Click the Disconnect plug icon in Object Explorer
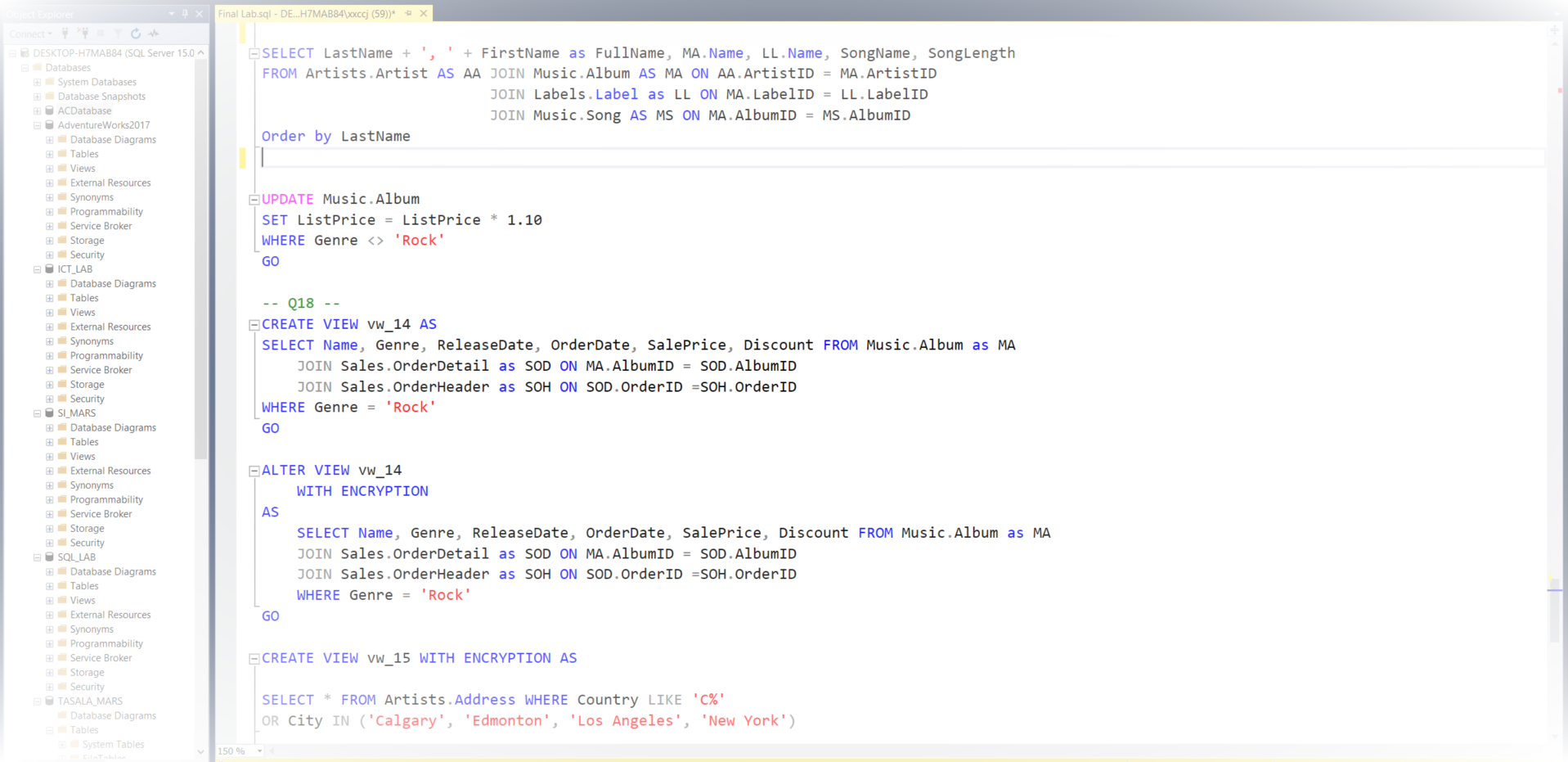The image size is (1568, 762). tap(83, 34)
